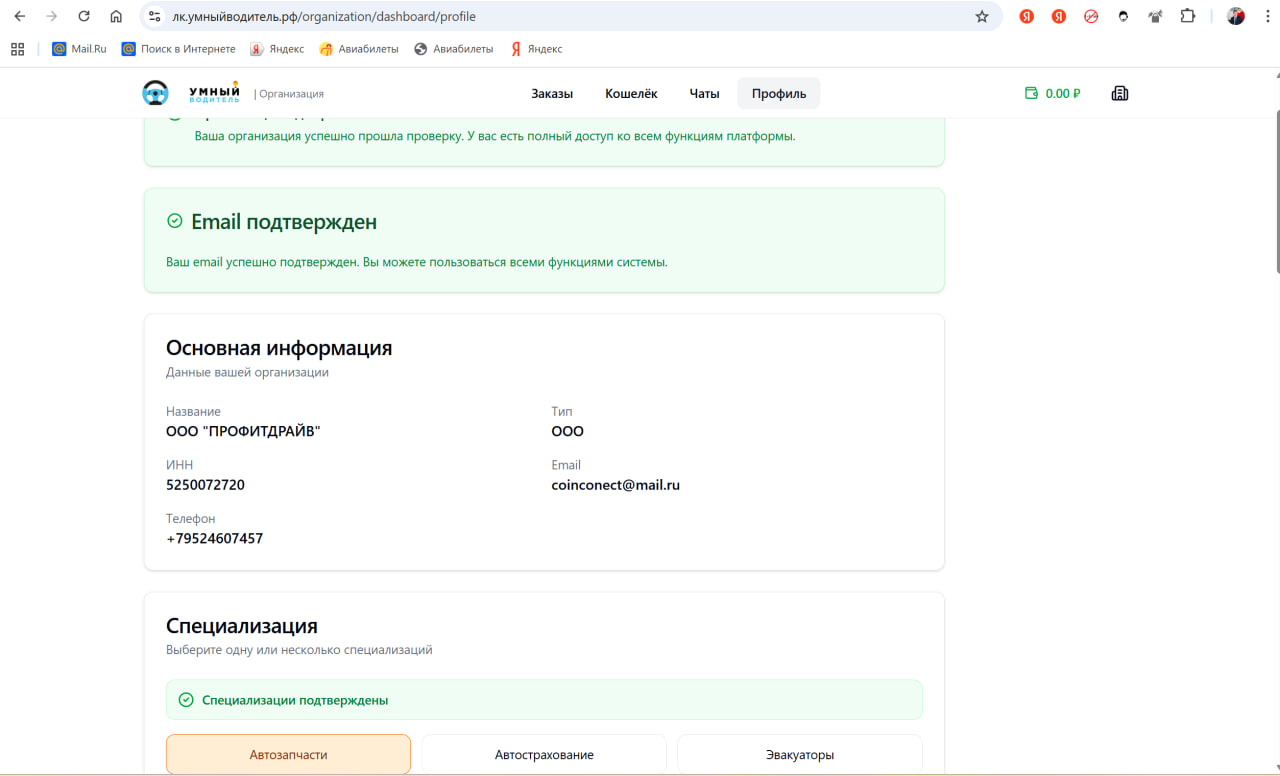This screenshot has width=1280, height=776.
Task: Select the ИНН value 5250072720
Action: [x=205, y=485]
